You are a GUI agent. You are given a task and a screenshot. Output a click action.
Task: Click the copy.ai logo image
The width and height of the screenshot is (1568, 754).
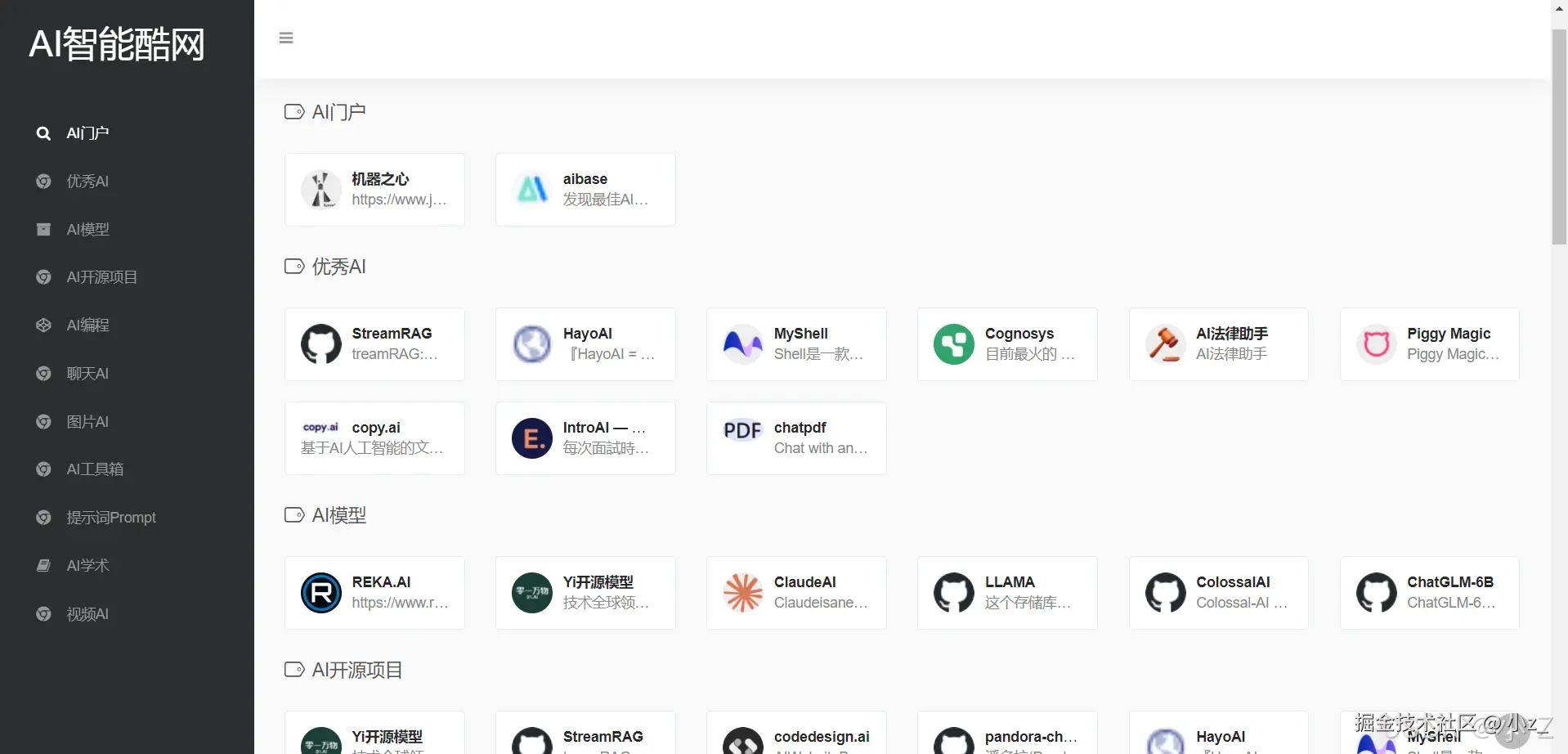click(x=321, y=428)
